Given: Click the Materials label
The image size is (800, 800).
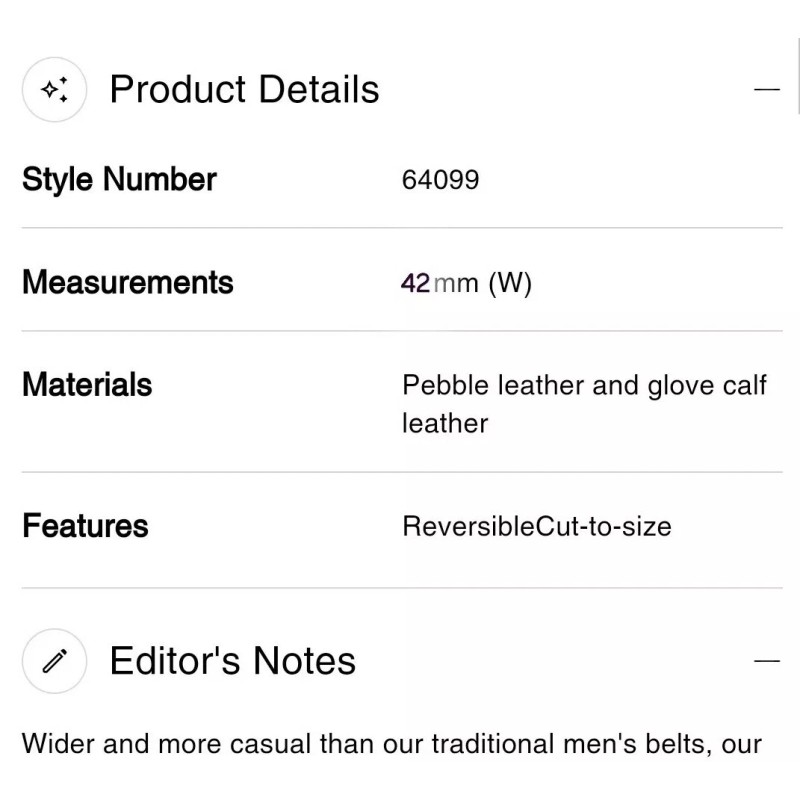Looking at the screenshot, I should (x=87, y=385).
